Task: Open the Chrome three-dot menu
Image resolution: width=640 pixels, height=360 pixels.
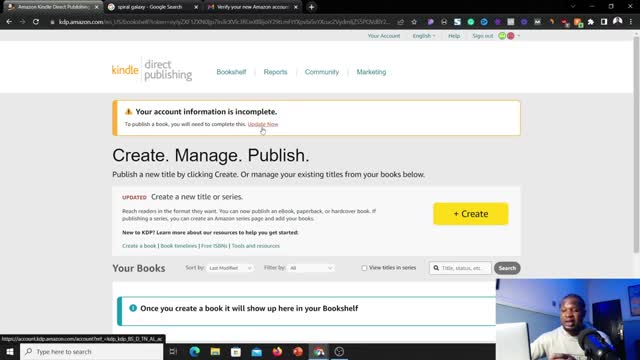Action: [631, 22]
